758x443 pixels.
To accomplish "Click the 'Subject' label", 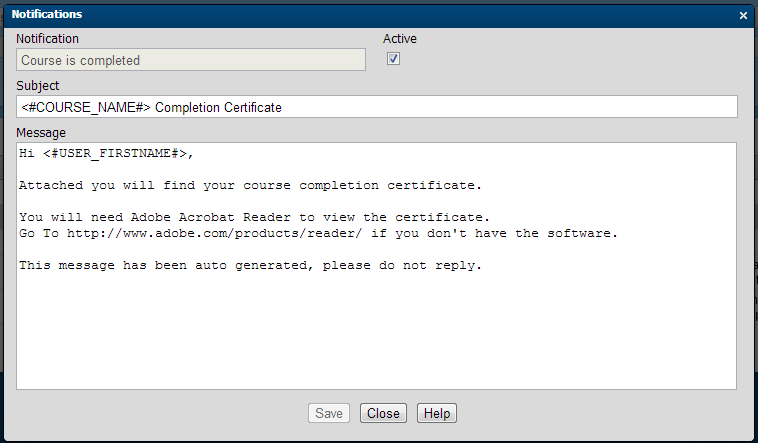I will tap(38, 86).
